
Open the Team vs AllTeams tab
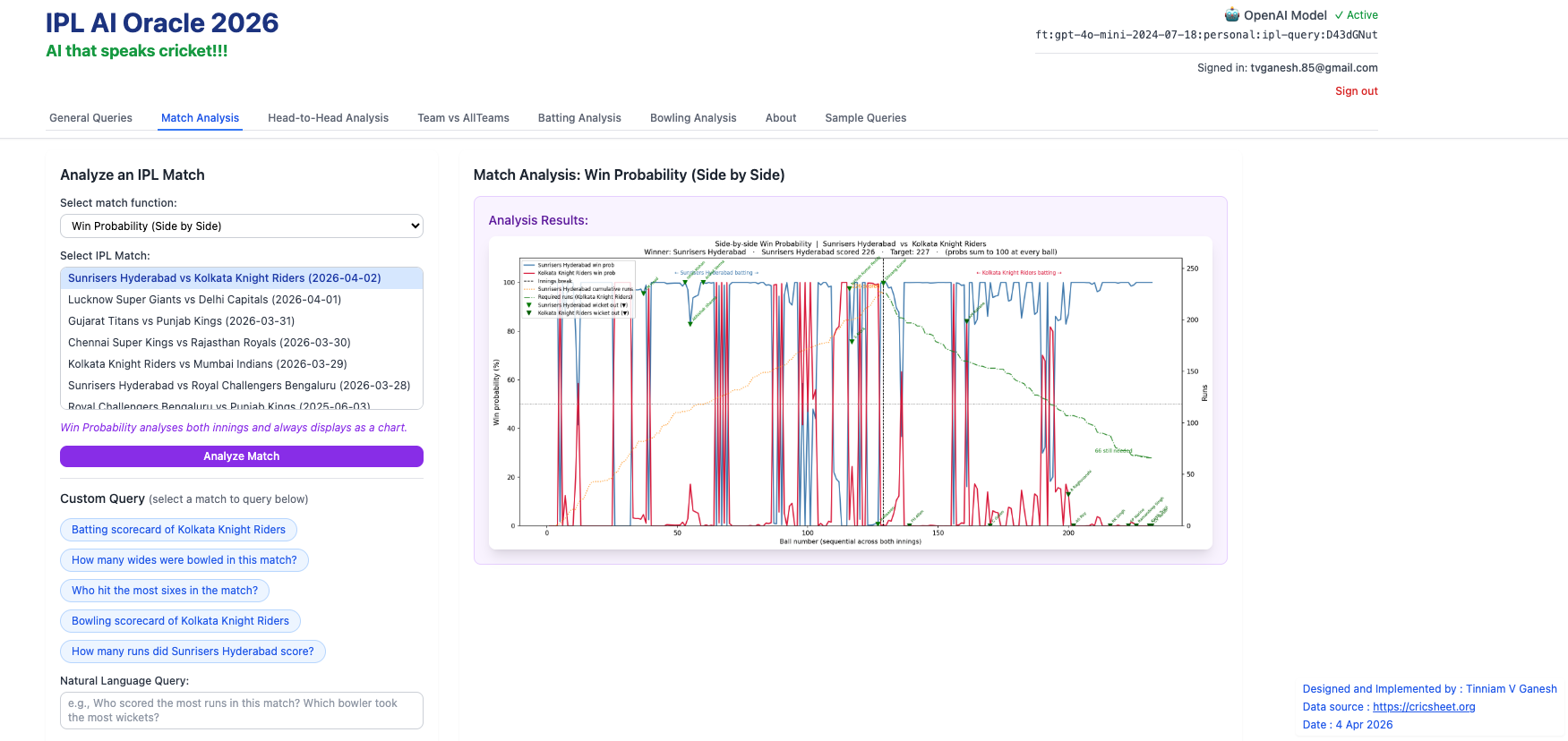click(x=463, y=118)
